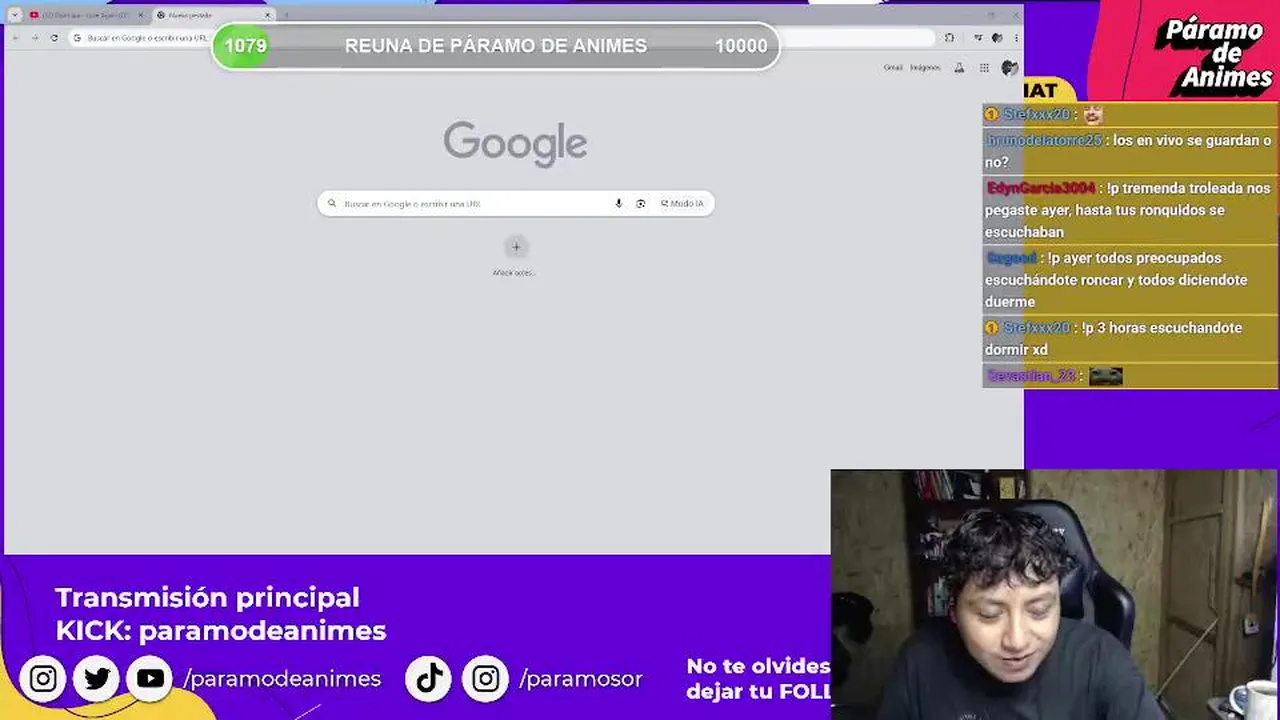
Task: Add a shortcut with plus tile
Action: 516,247
